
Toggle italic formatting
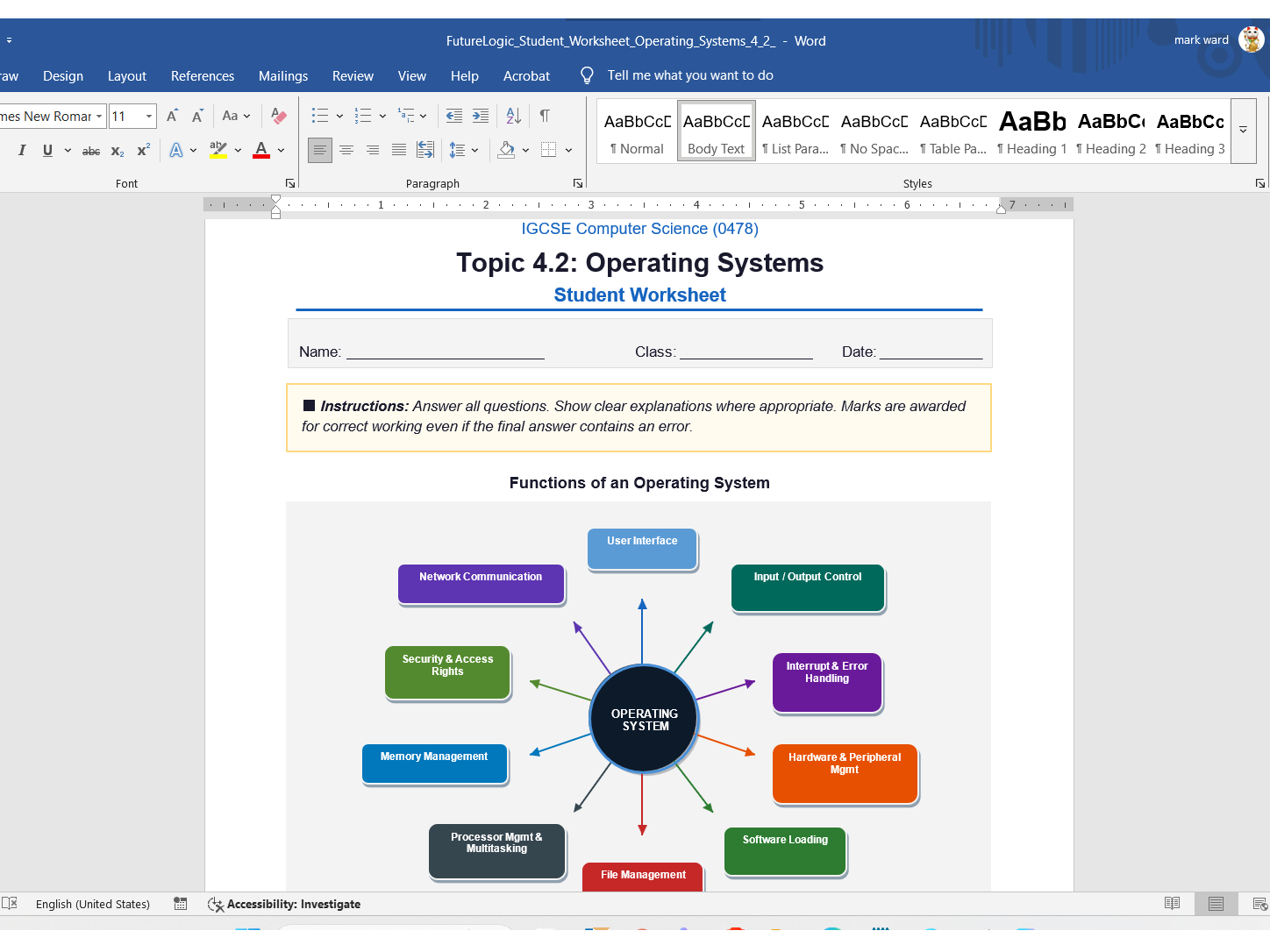coord(22,150)
